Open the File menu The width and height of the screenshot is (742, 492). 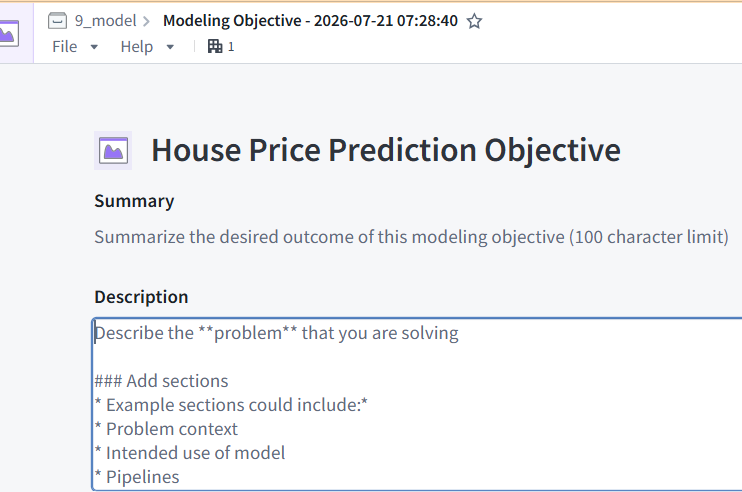click(x=64, y=47)
